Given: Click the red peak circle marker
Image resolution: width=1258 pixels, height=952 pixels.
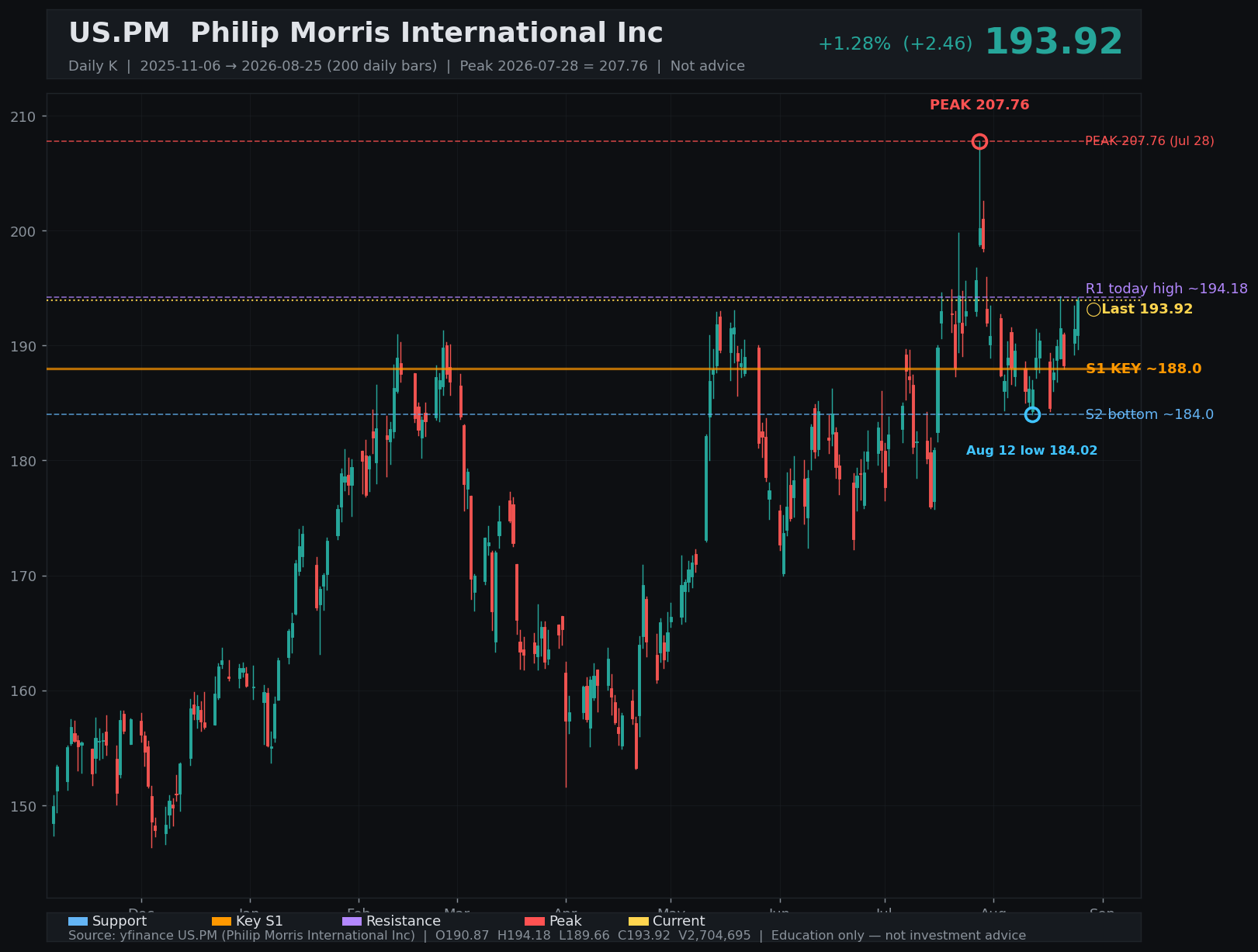Looking at the screenshot, I should (979, 141).
